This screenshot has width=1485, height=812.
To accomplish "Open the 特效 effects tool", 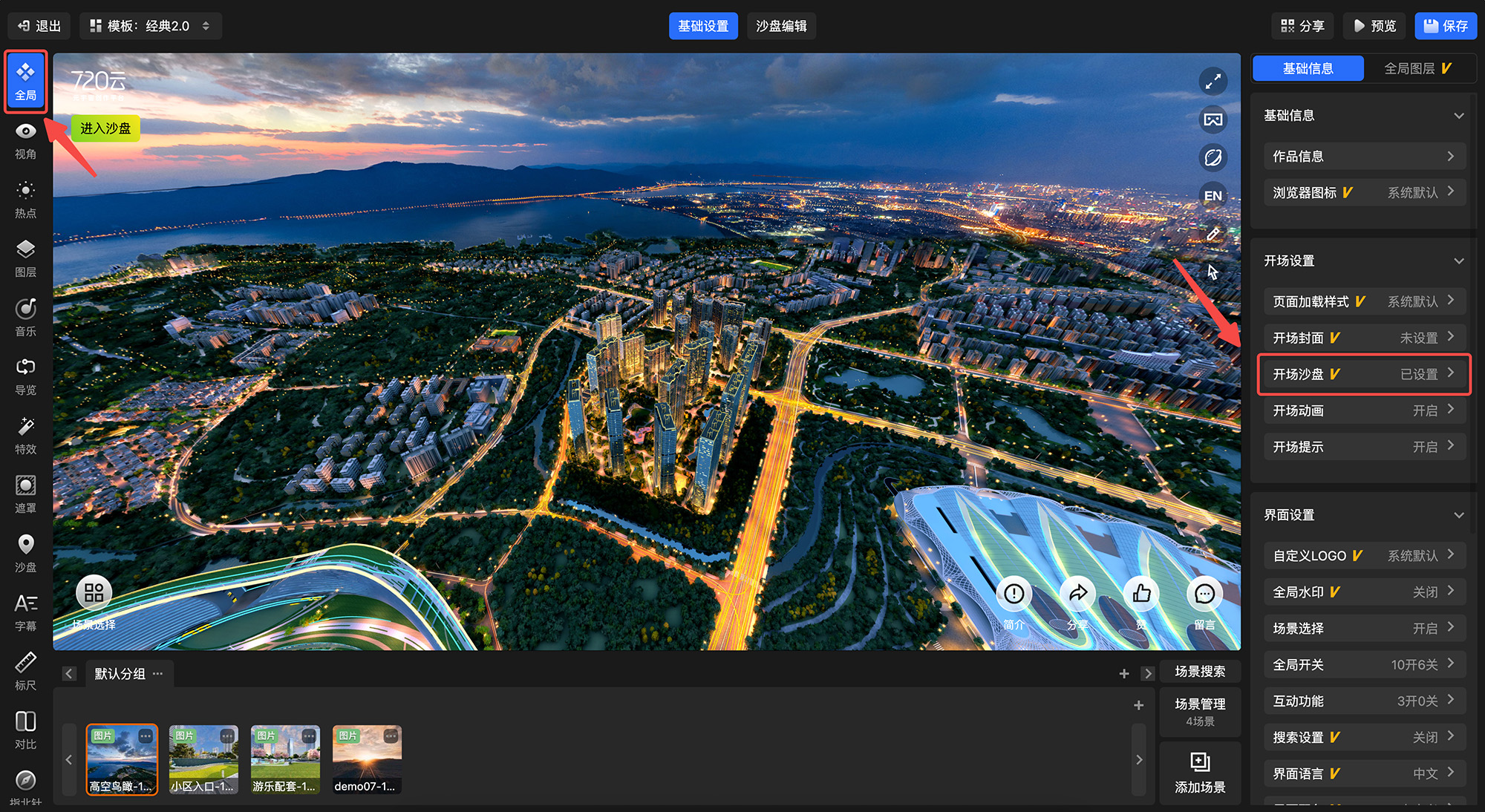I will (25, 435).
